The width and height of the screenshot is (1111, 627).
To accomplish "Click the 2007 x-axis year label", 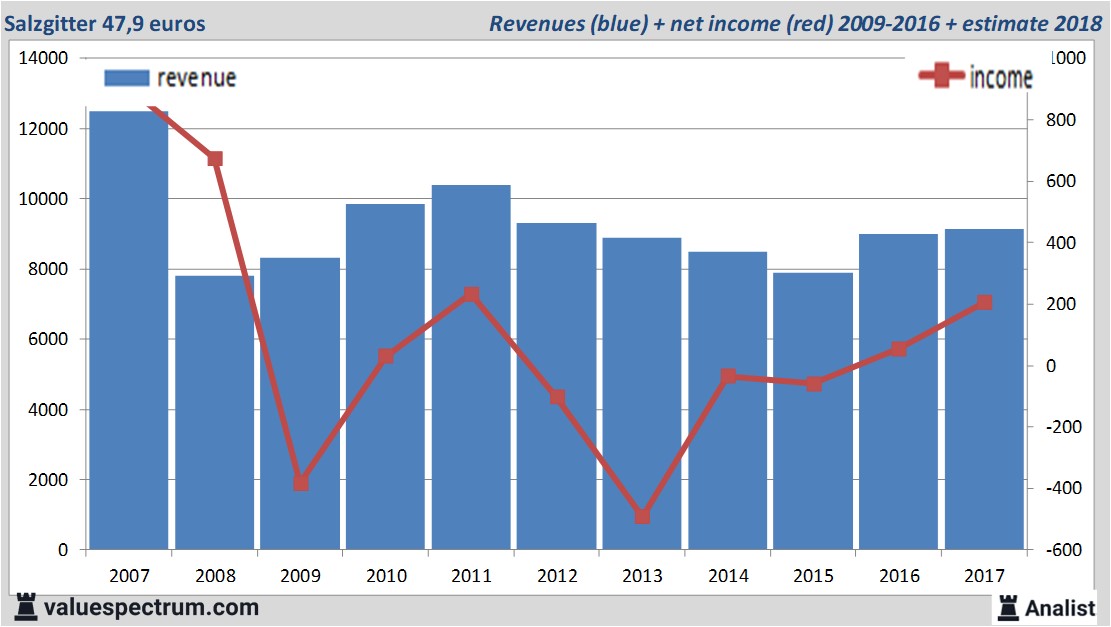I will 130,575.
